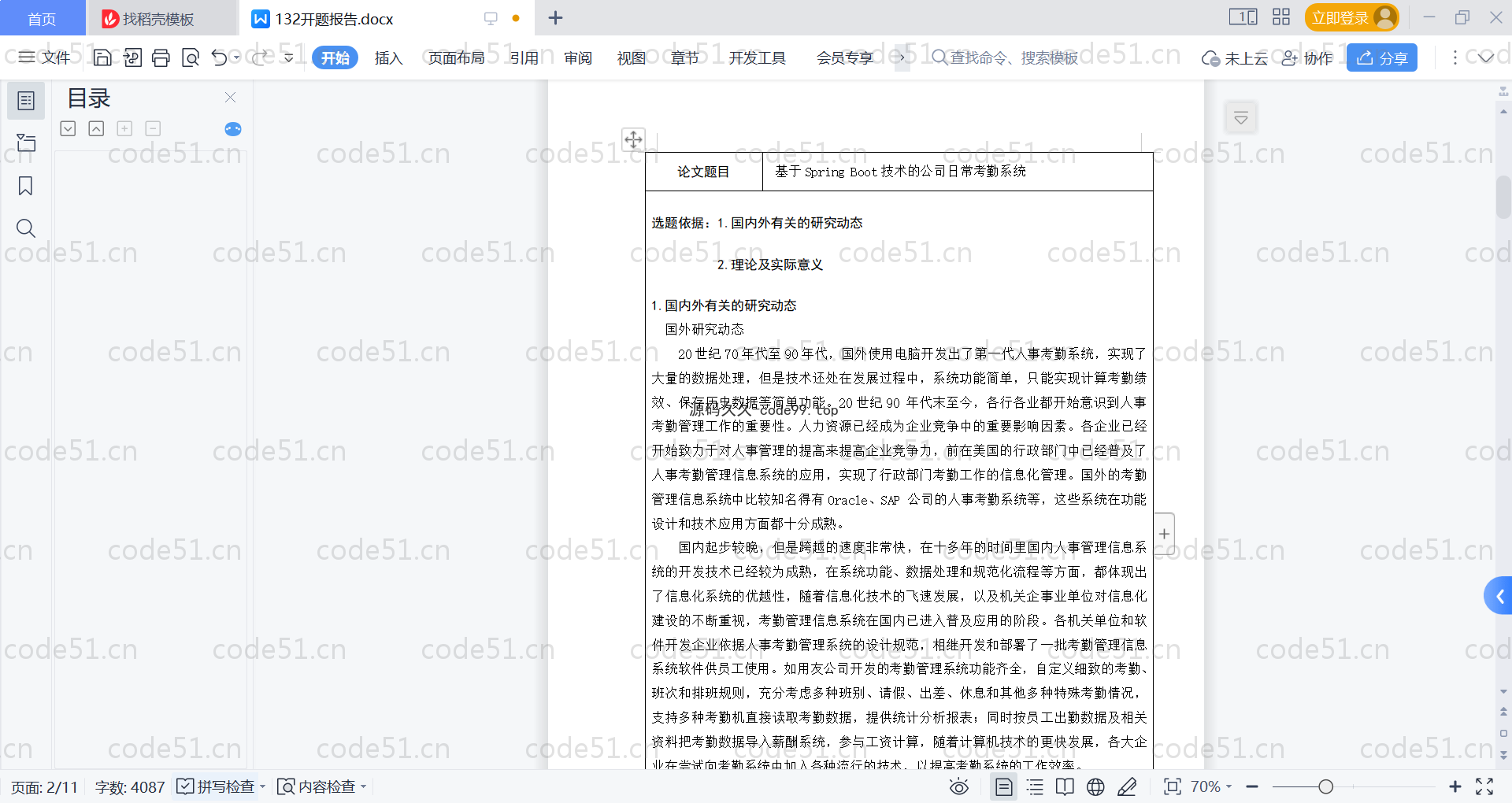Switch to outline view
Viewport: 1512px width, 803px height.
coord(1035,786)
